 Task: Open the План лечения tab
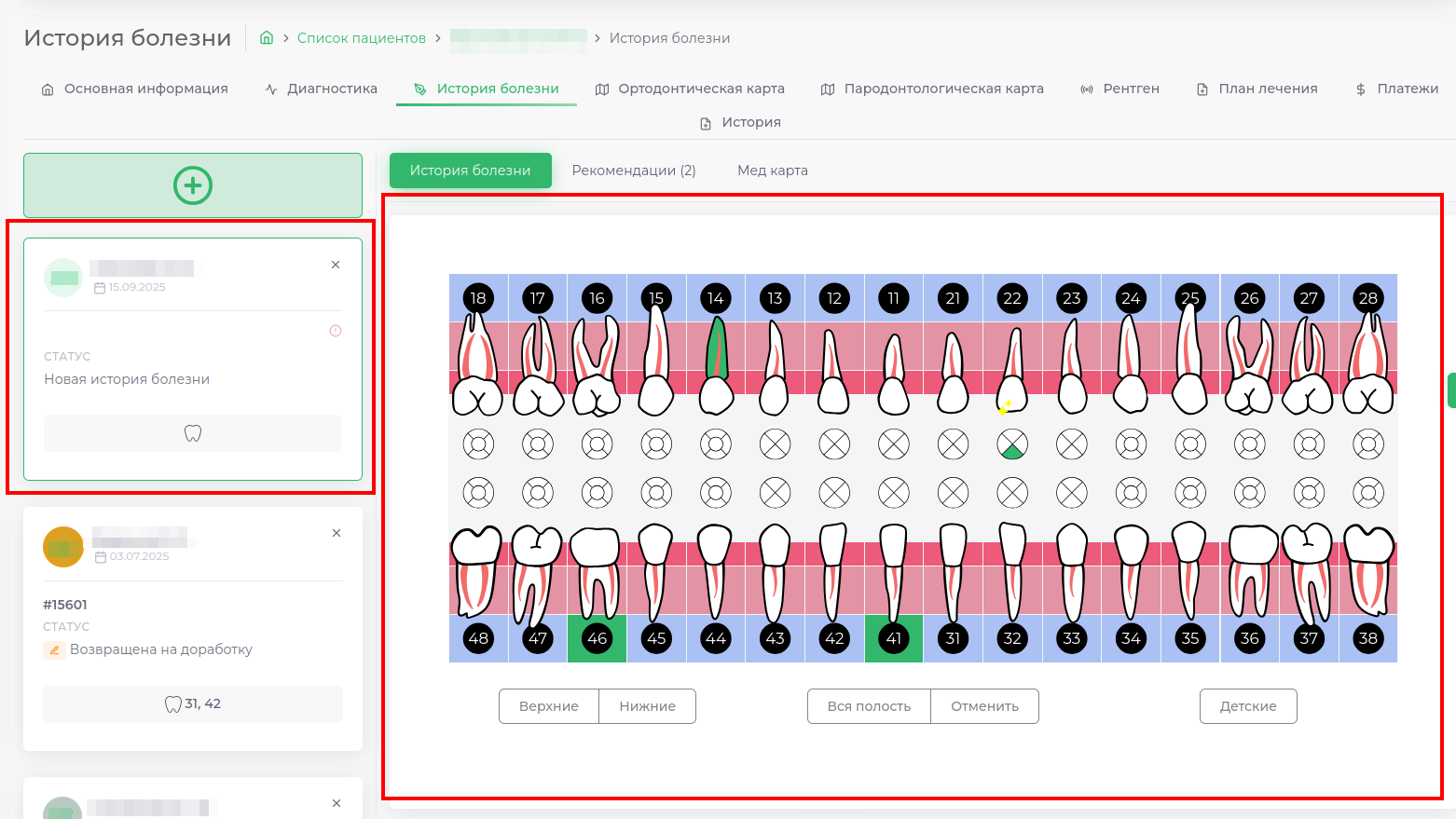coord(1257,89)
